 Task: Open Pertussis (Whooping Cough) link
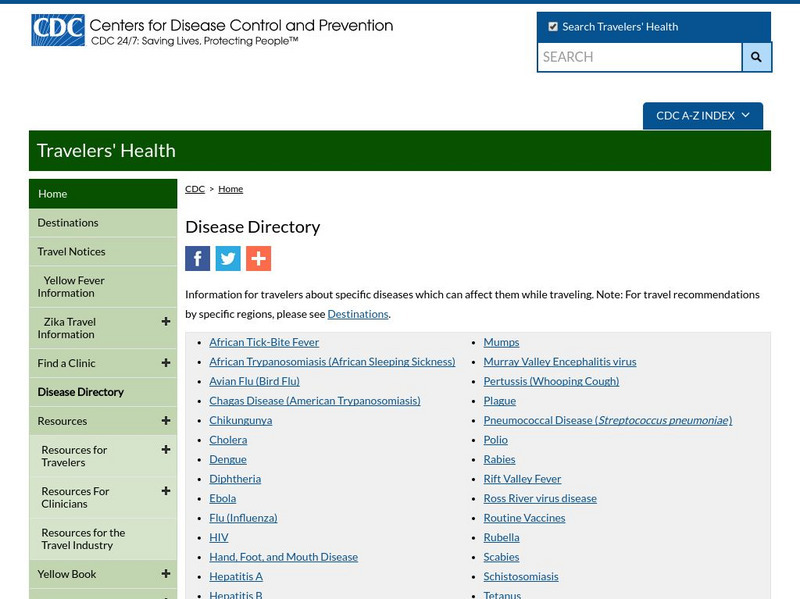552,381
